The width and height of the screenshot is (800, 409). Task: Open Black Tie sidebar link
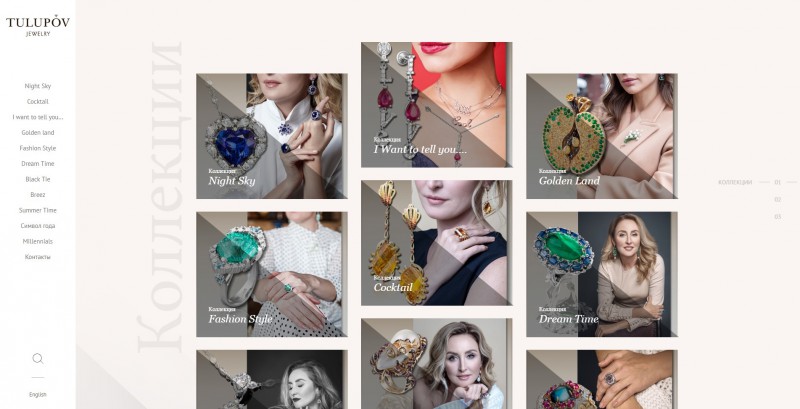(x=38, y=179)
